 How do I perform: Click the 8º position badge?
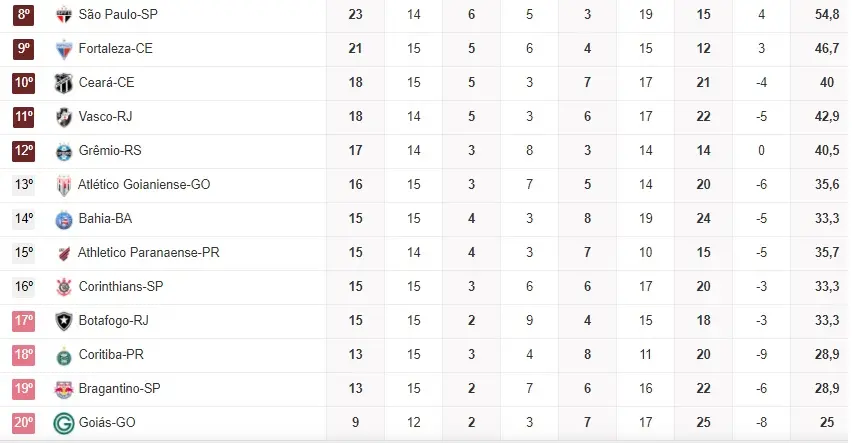[x=24, y=15]
